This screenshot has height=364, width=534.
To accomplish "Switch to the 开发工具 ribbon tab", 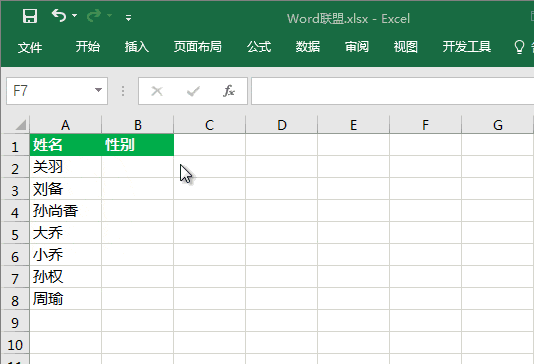I will point(467,47).
